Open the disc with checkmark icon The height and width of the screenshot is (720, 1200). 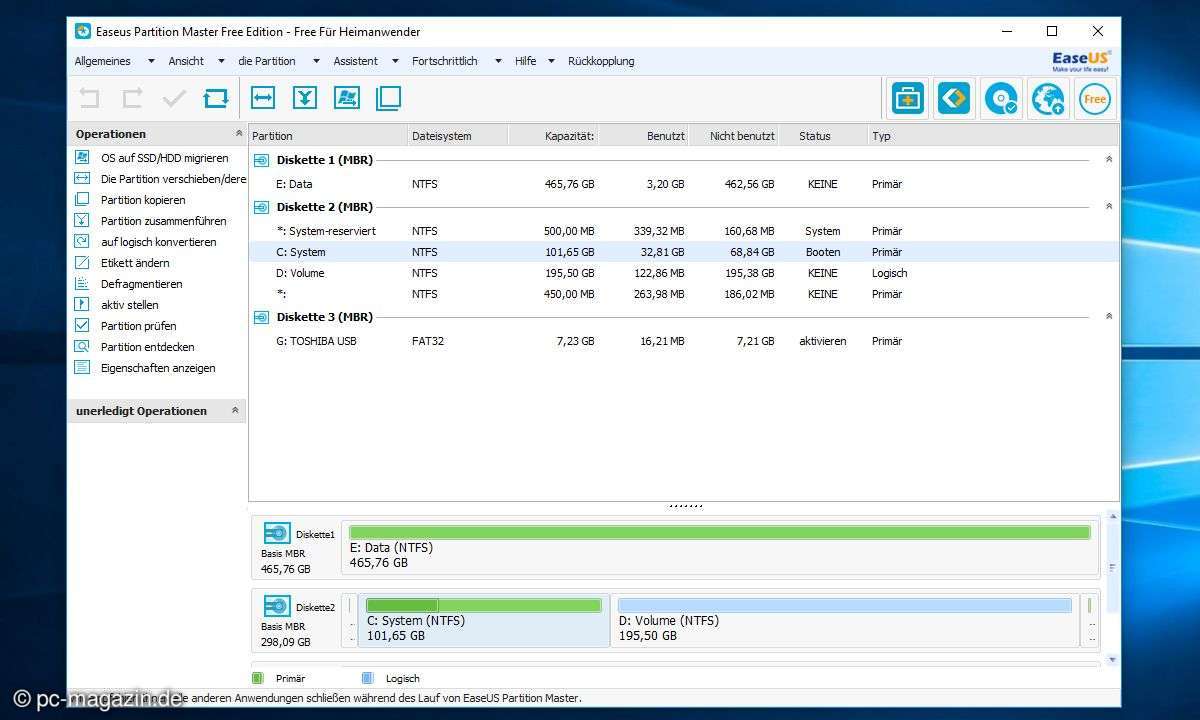(1001, 99)
